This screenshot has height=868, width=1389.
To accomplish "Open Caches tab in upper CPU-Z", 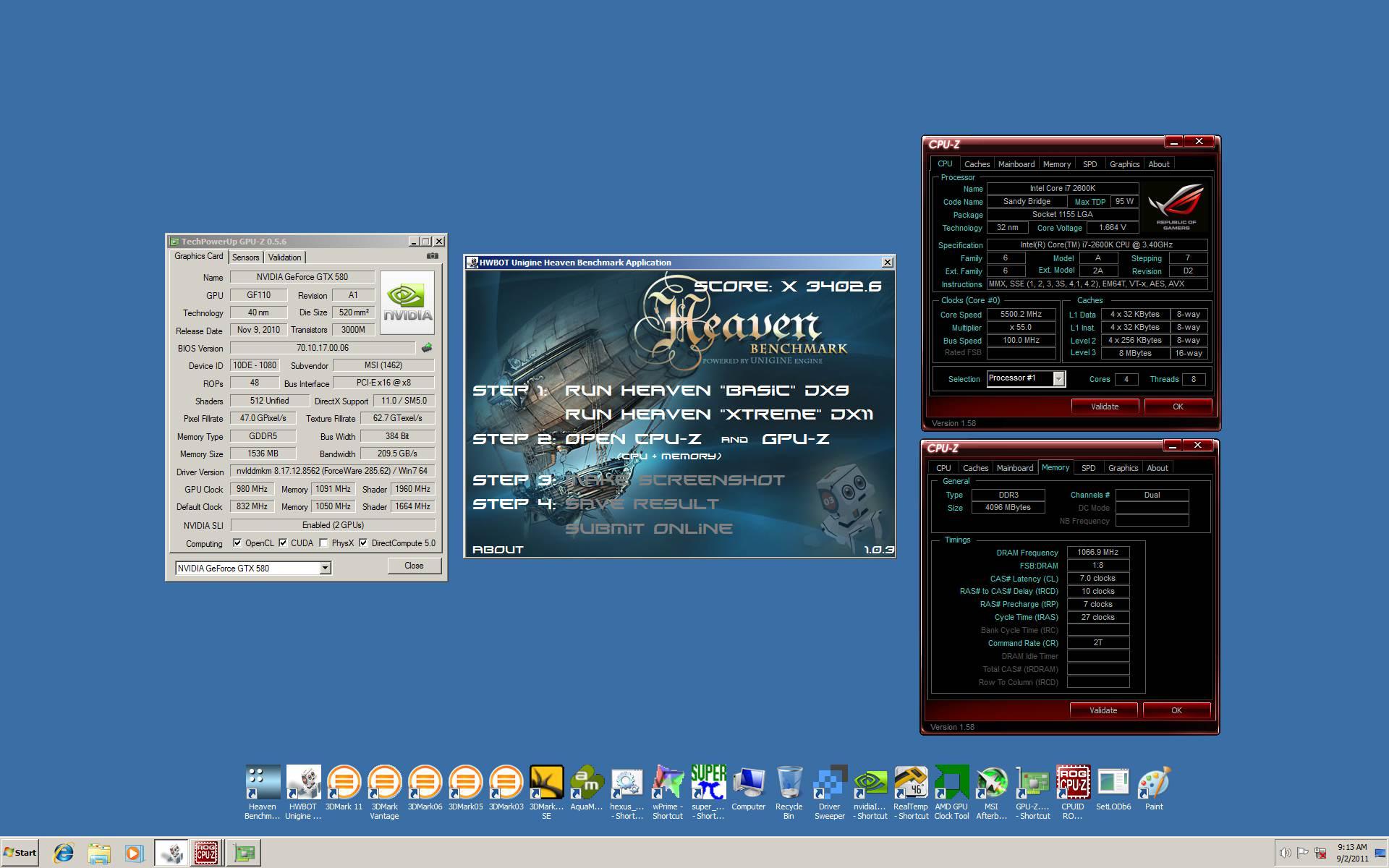I will [x=977, y=164].
